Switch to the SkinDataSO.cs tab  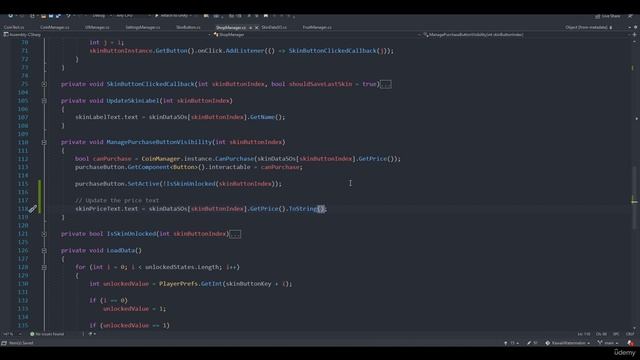tap(274, 27)
